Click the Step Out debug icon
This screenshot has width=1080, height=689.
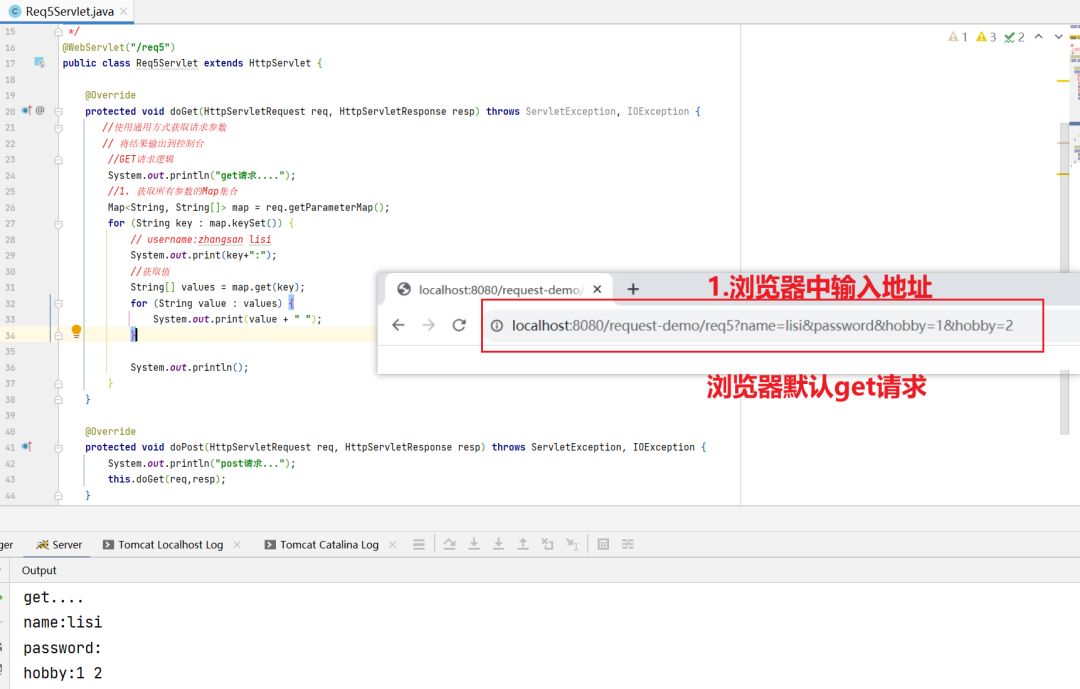[523, 544]
